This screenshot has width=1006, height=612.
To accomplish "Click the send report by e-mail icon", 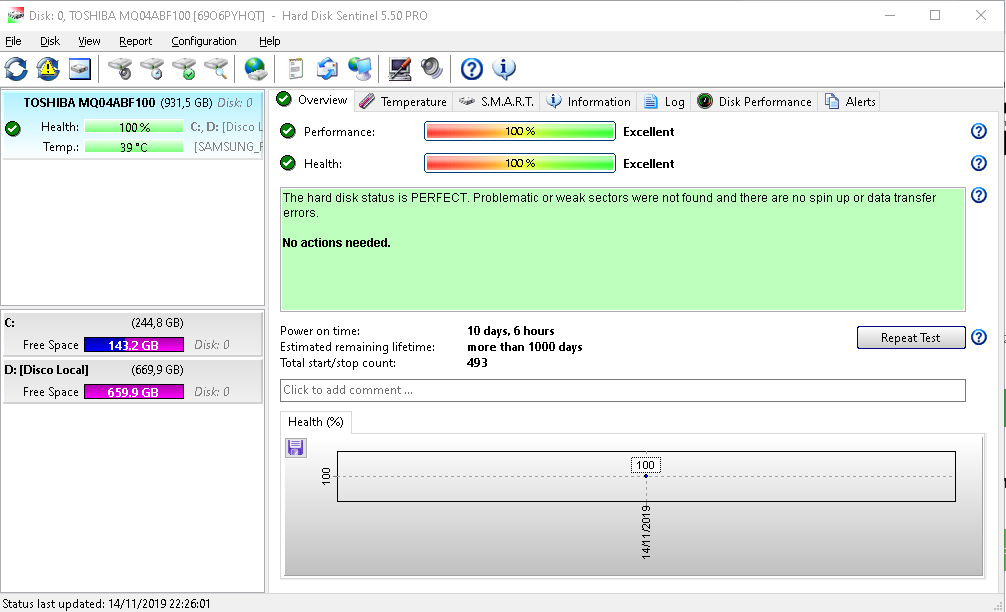I will [327, 69].
